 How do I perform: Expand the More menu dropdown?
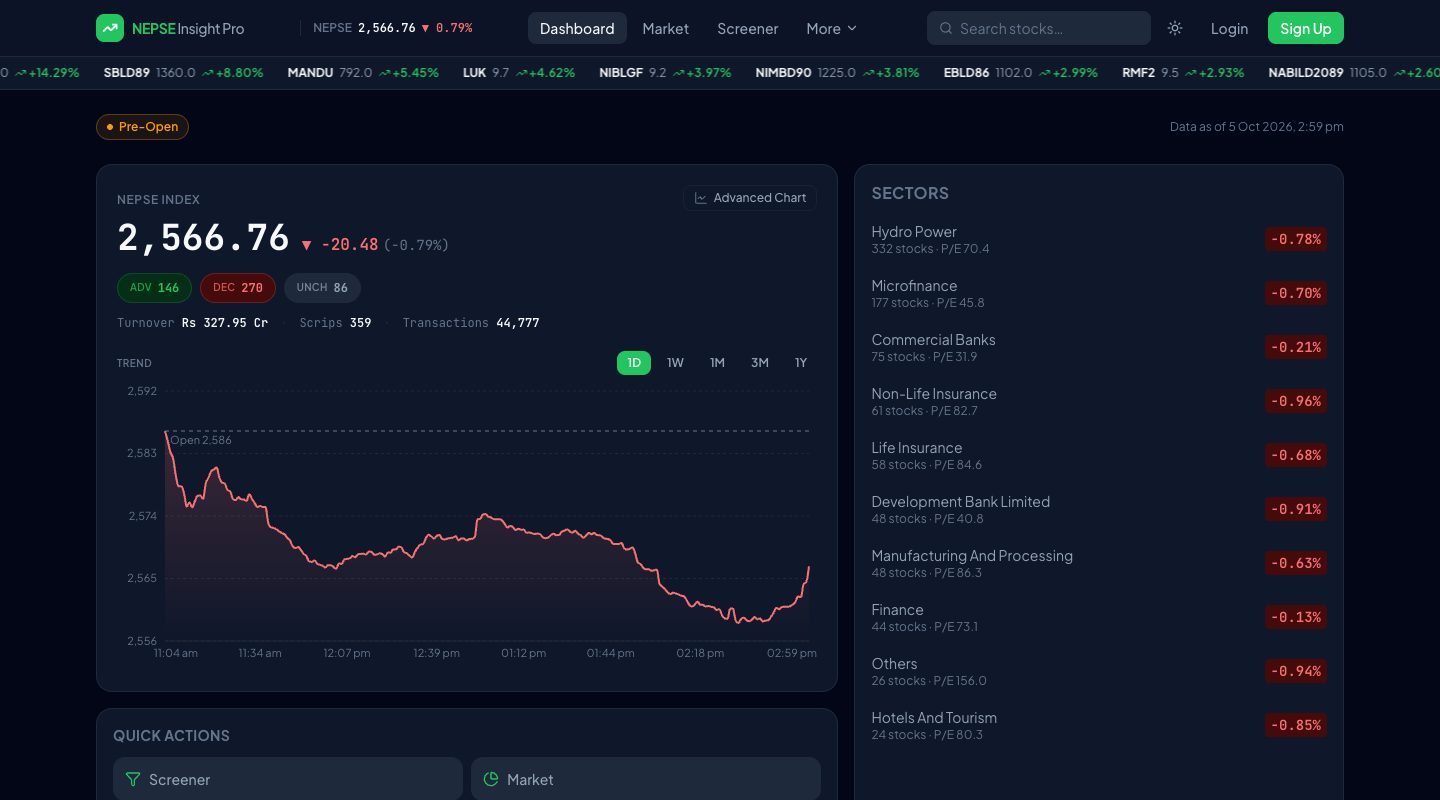point(831,28)
